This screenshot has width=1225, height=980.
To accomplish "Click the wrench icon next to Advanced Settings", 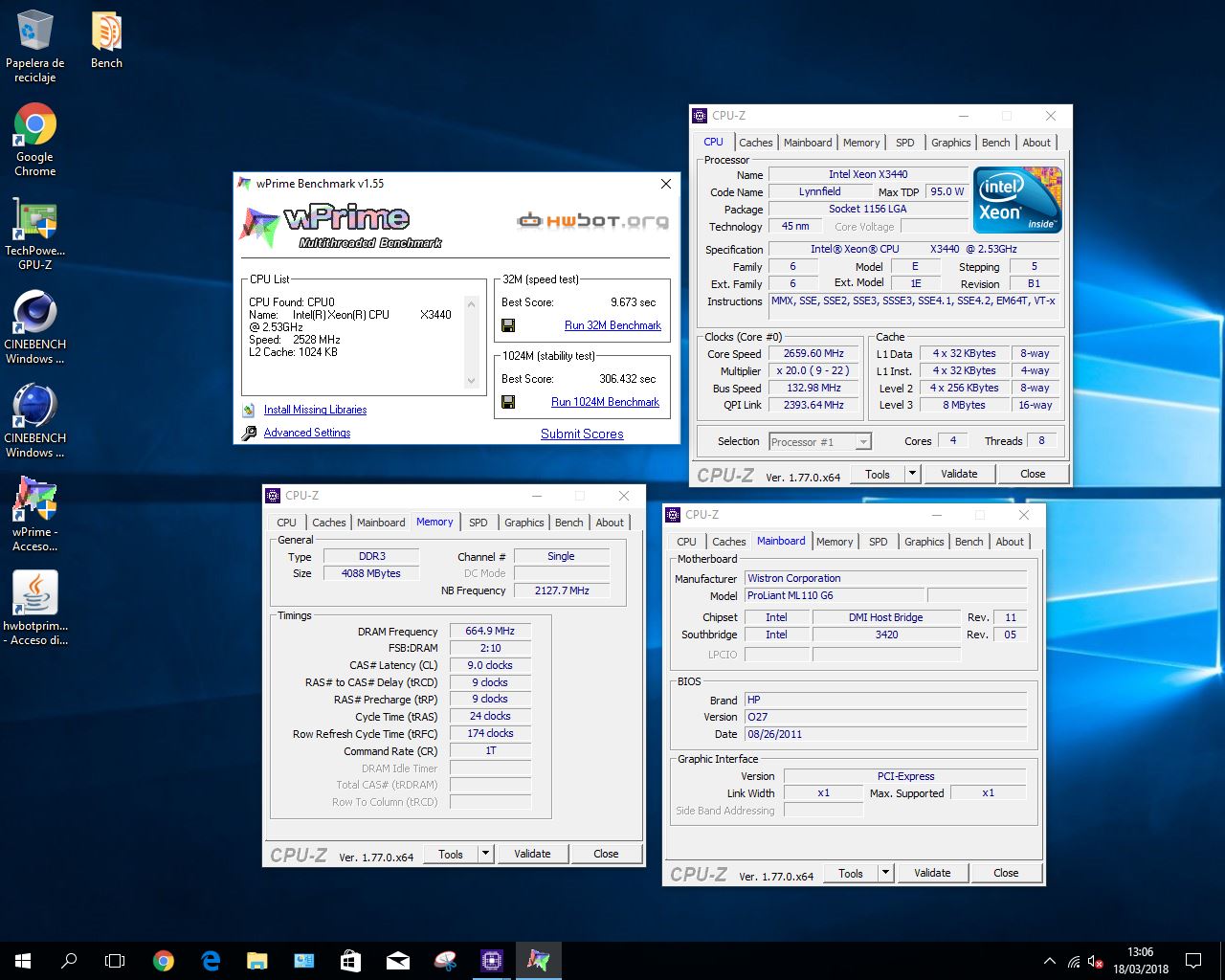I will [250, 433].
